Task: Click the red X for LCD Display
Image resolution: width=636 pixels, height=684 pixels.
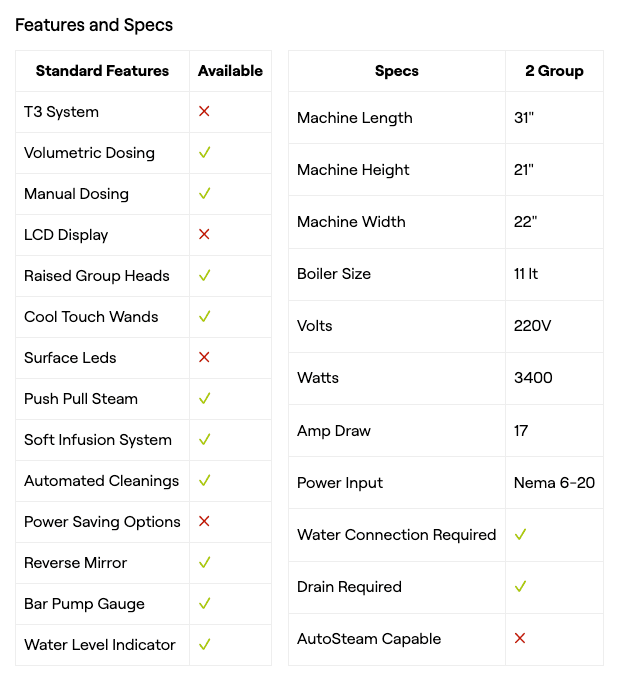Action: pyautogui.click(x=204, y=235)
